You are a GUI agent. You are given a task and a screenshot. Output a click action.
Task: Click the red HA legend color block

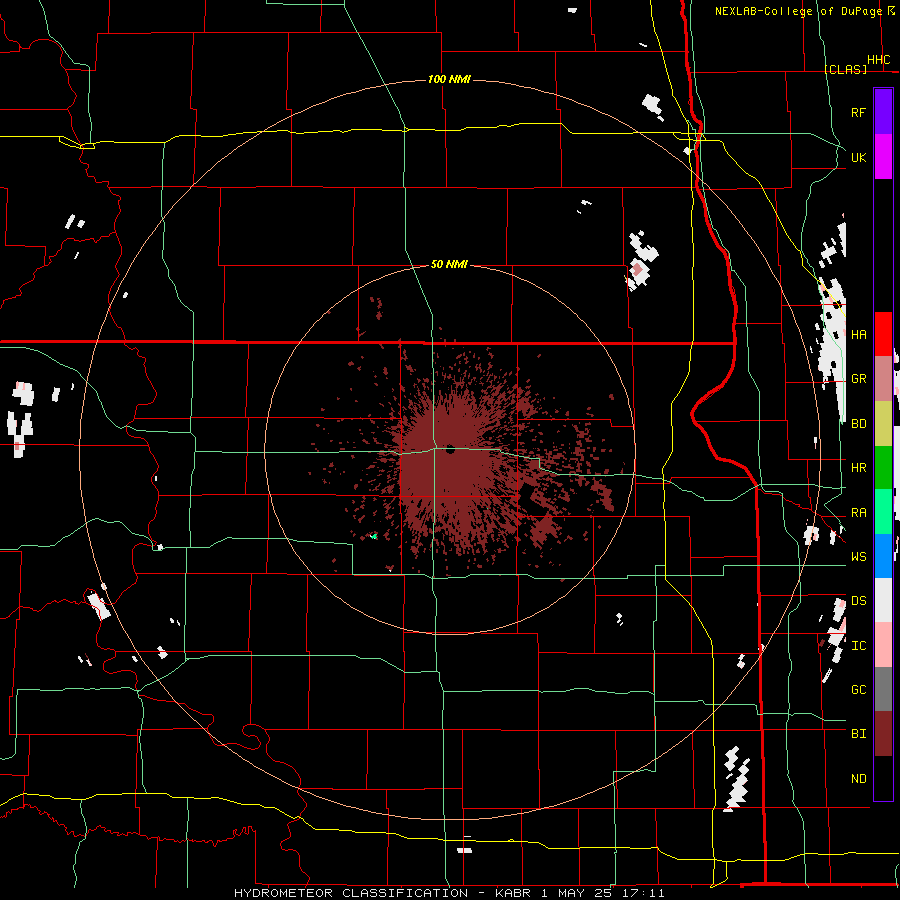pyautogui.click(x=883, y=334)
